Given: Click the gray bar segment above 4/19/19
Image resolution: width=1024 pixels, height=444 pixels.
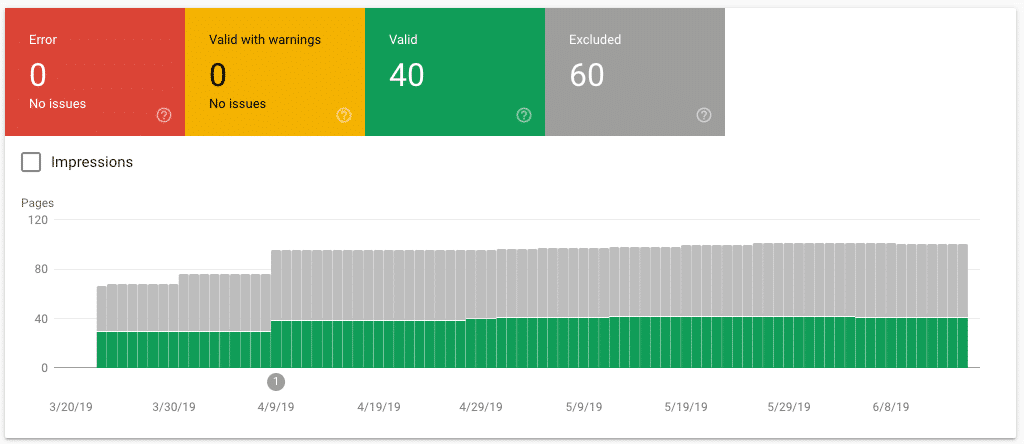Looking at the screenshot, I should (x=379, y=285).
